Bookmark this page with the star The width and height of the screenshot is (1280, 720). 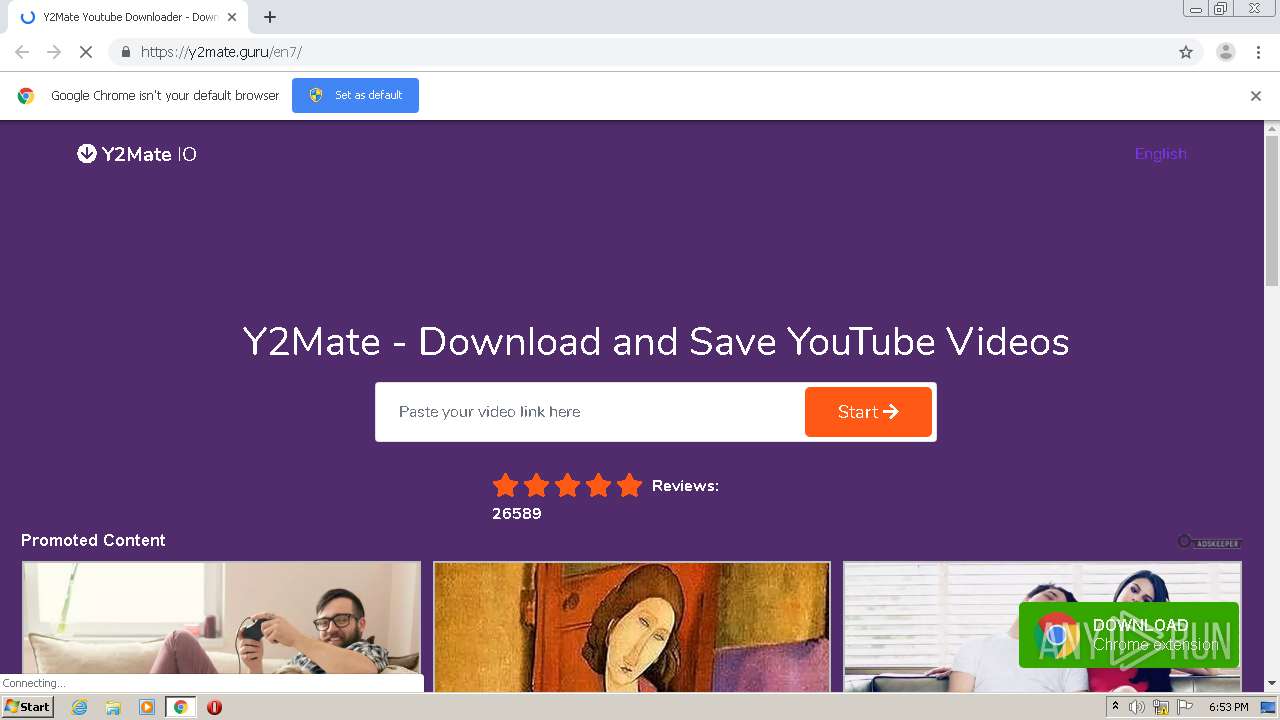click(x=1186, y=52)
